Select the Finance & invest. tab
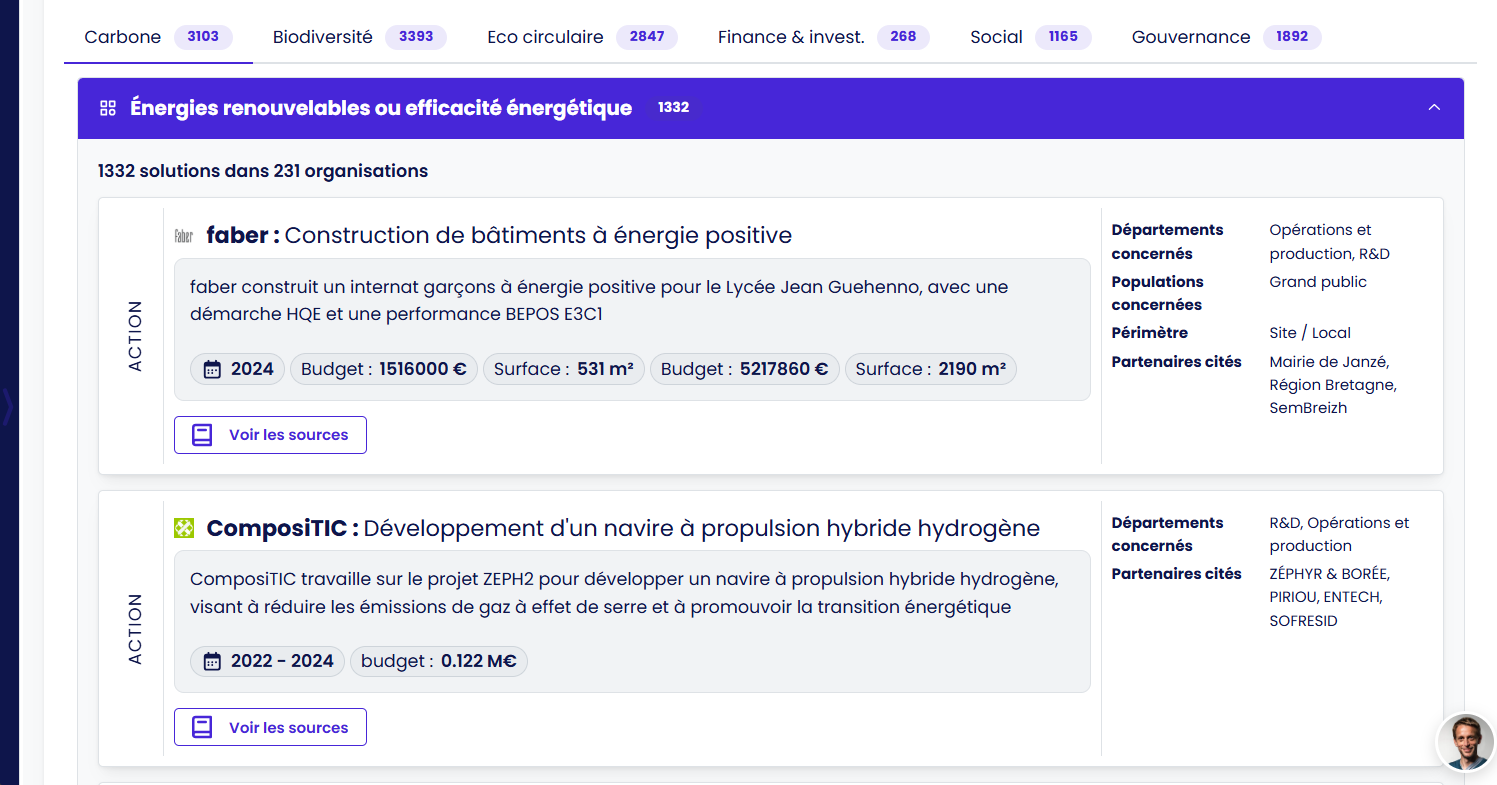This screenshot has width=1497, height=785. pyautogui.click(x=822, y=37)
